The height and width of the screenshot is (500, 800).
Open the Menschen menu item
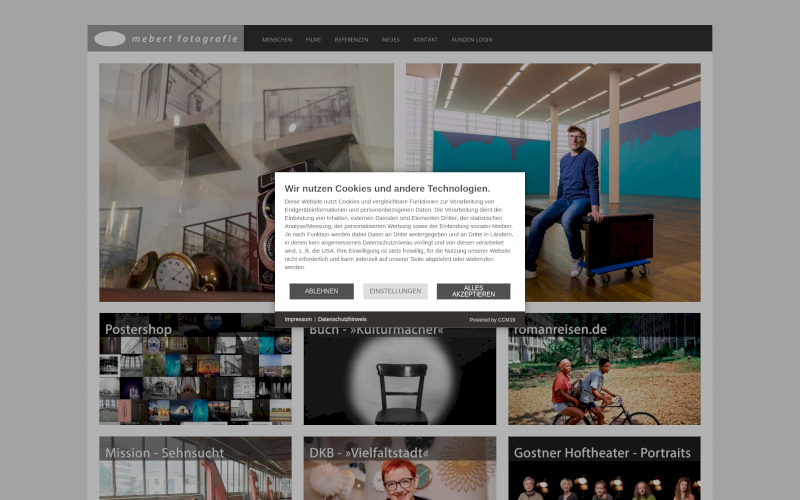tap(277, 40)
